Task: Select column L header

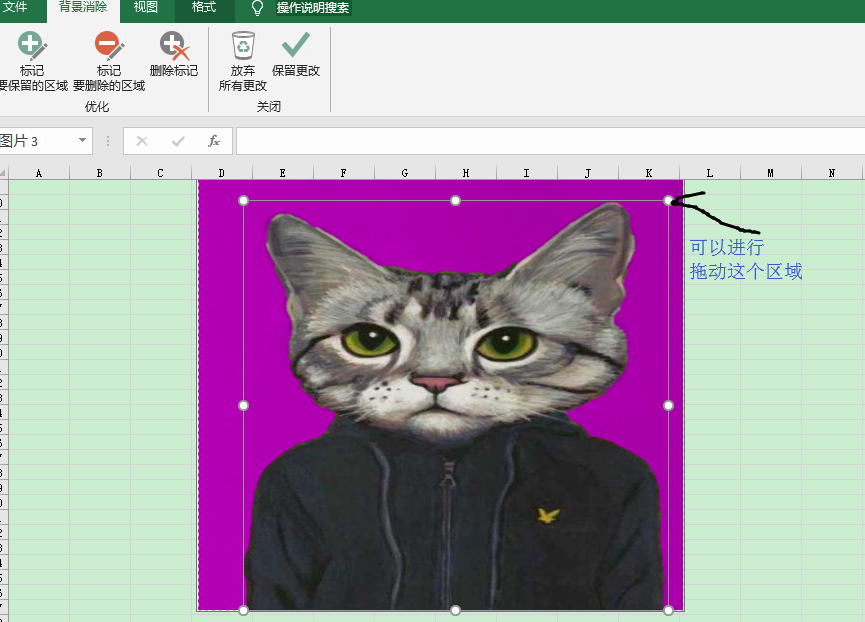Action: pos(710,173)
